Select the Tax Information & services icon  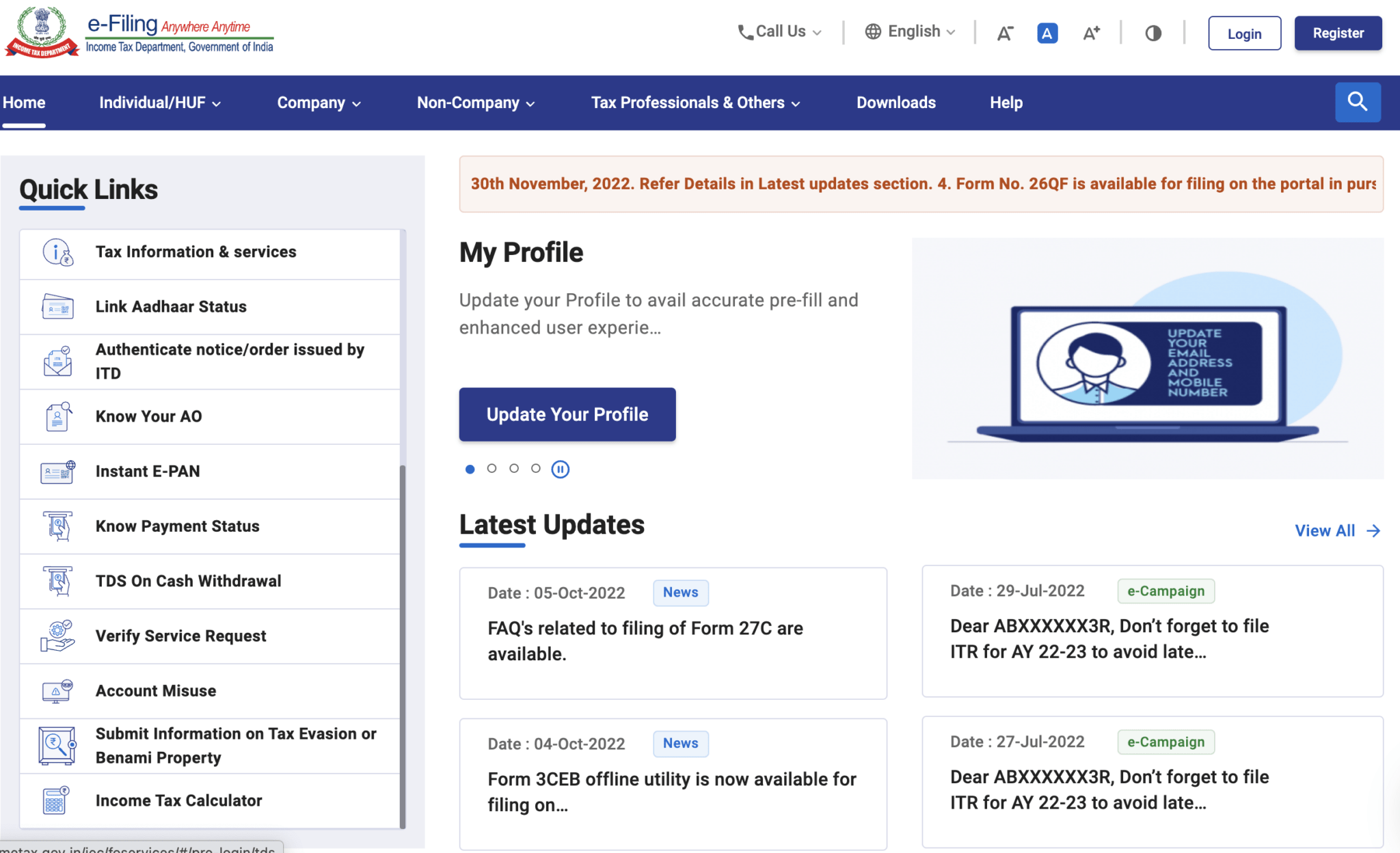coord(57,252)
